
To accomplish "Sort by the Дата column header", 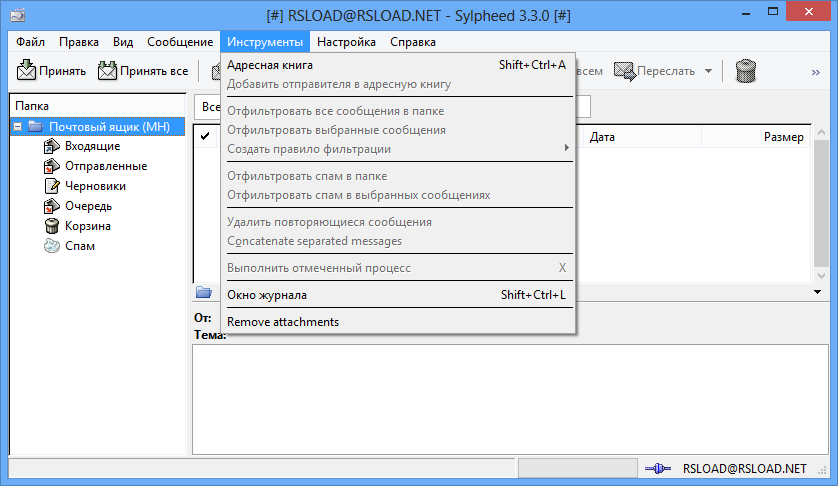I will [x=642, y=137].
